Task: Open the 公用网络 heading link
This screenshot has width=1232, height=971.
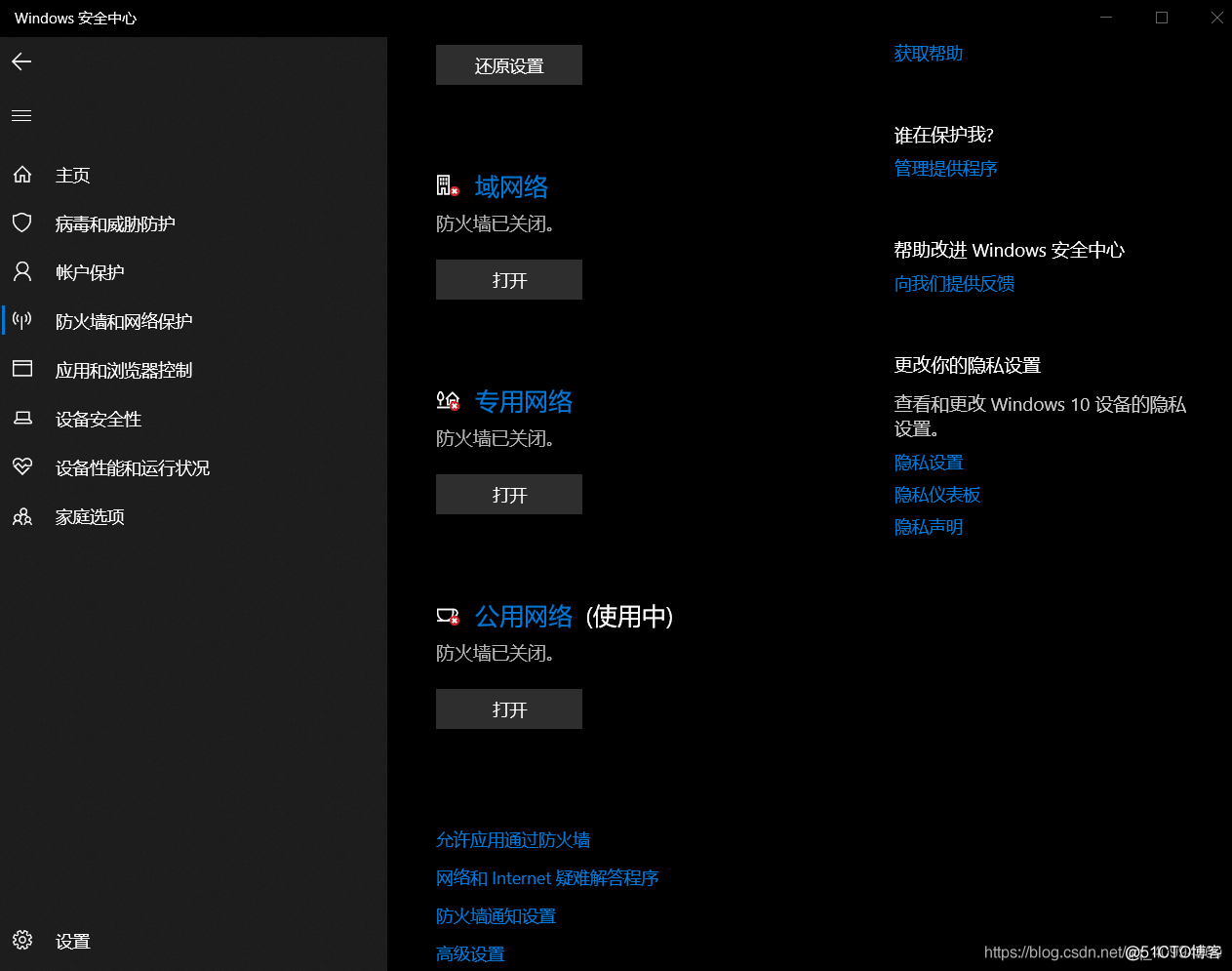Action: coord(524,616)
